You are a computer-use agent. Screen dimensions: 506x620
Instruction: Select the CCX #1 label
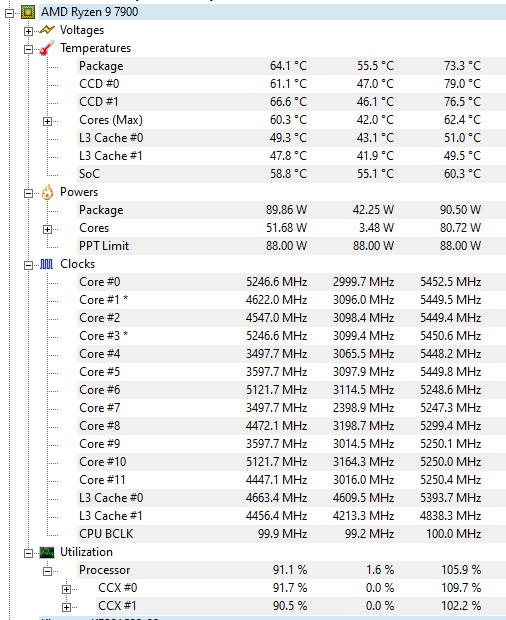point(117,606)
